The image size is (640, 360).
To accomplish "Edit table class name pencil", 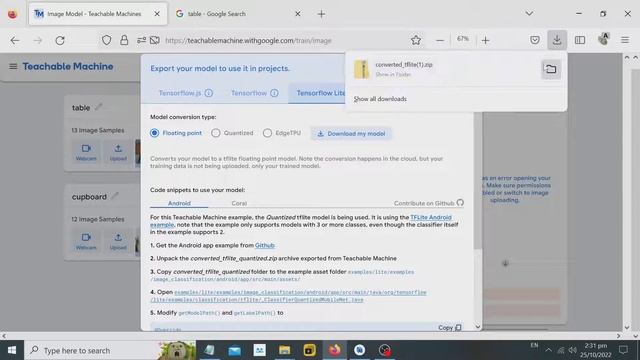I will [x=98, y=107].
